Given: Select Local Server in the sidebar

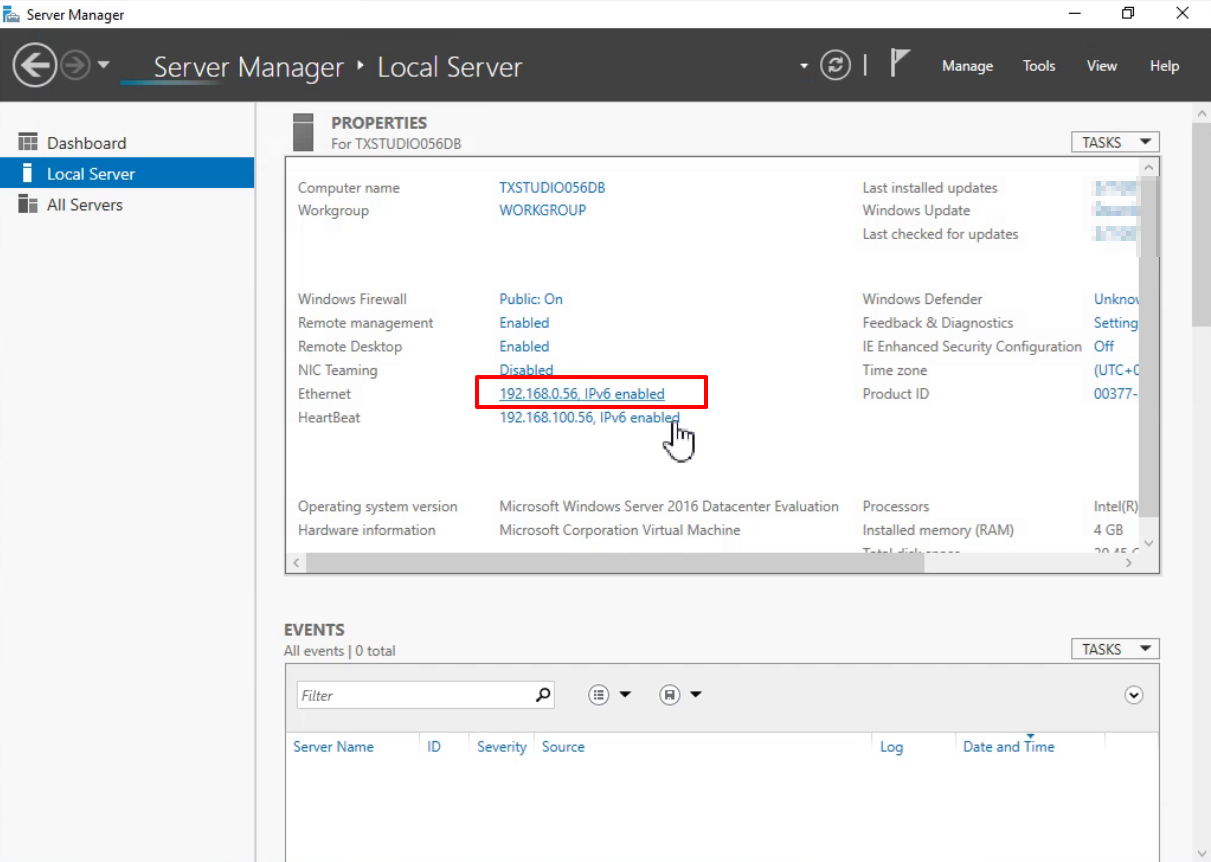Looking at the screenshot, I should click(127, 173).
